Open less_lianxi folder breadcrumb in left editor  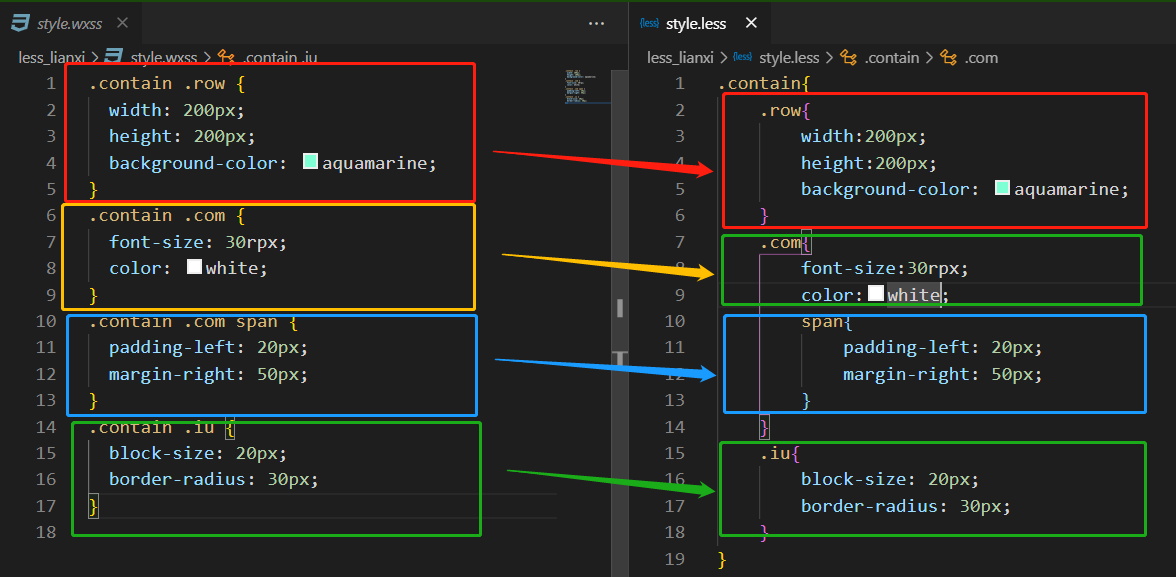[x=51, y=58]
